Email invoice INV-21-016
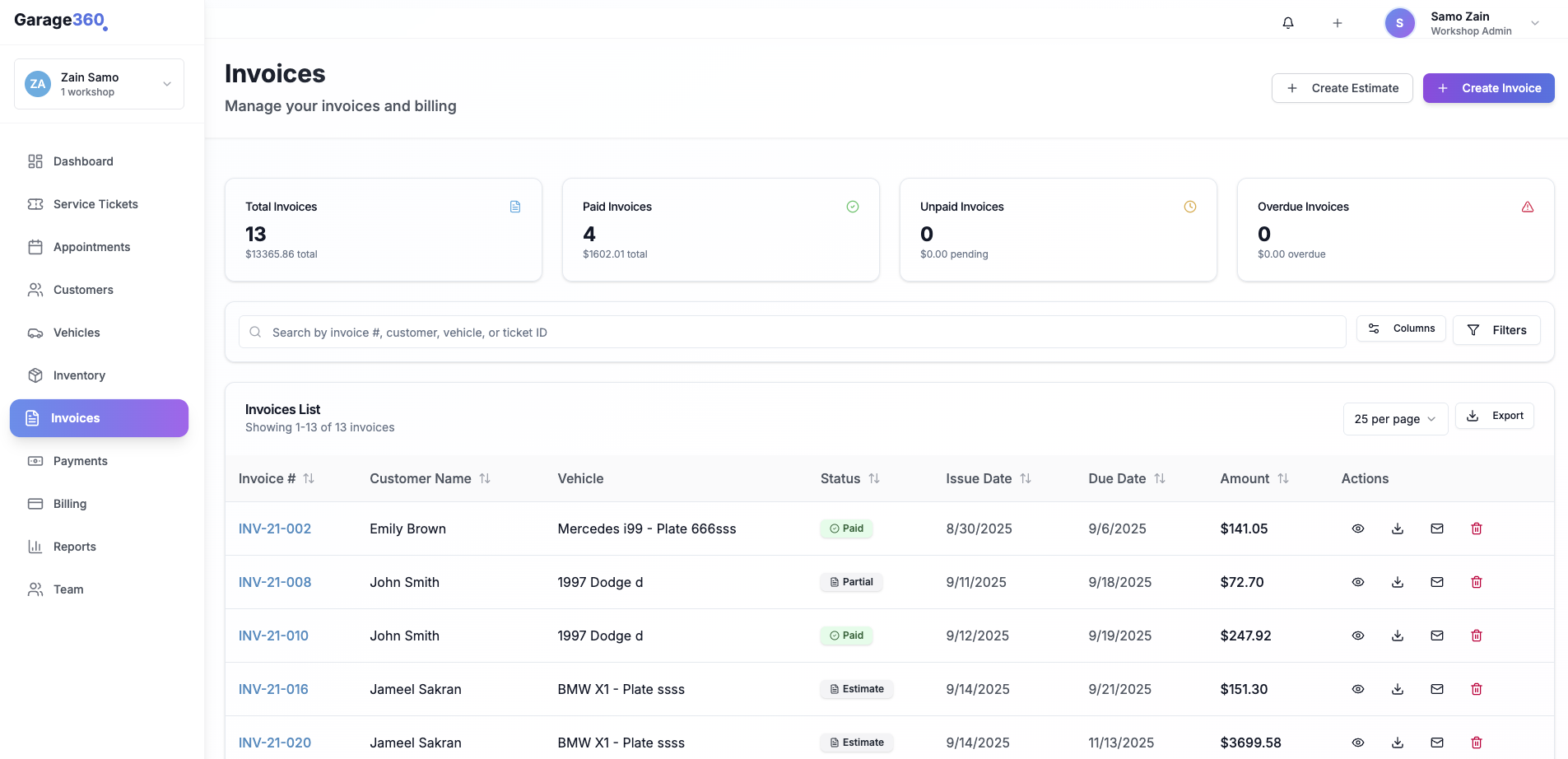 point(1437,689)
